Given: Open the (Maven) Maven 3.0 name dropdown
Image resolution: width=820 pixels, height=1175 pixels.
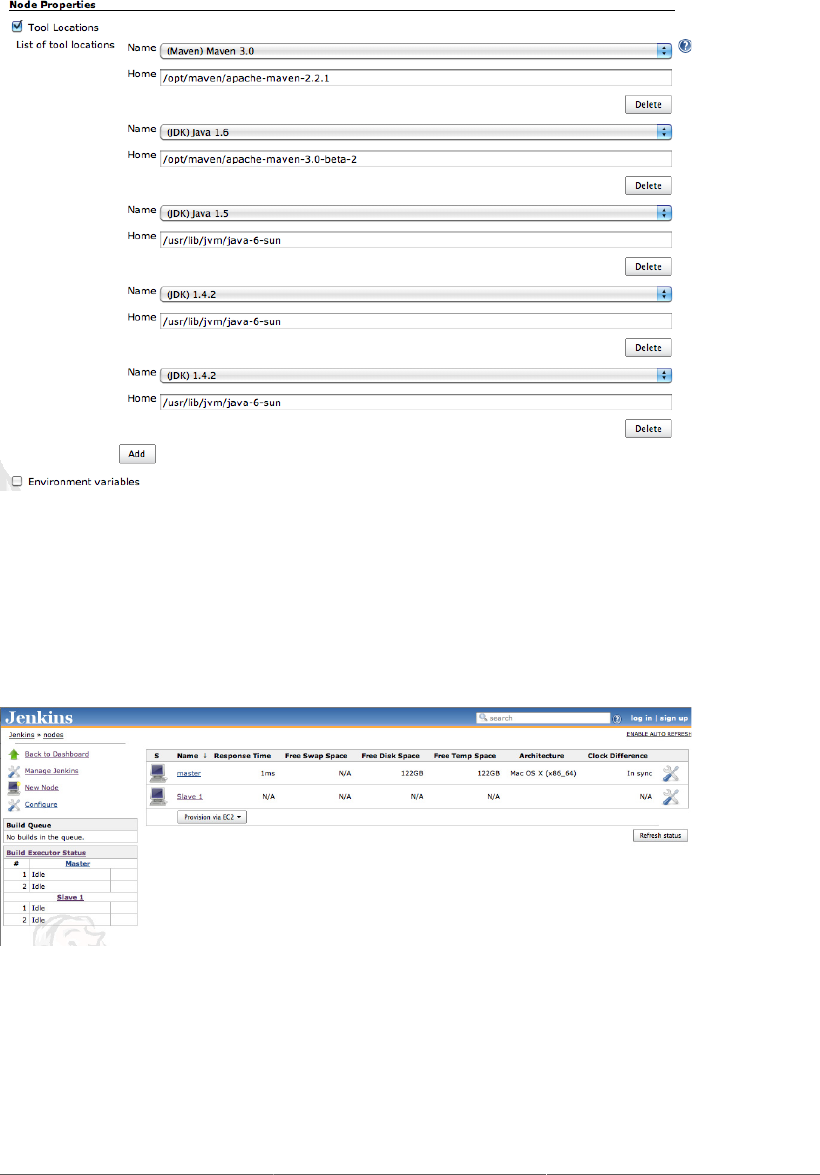Looking at the screenshot, I should point(416,51).
